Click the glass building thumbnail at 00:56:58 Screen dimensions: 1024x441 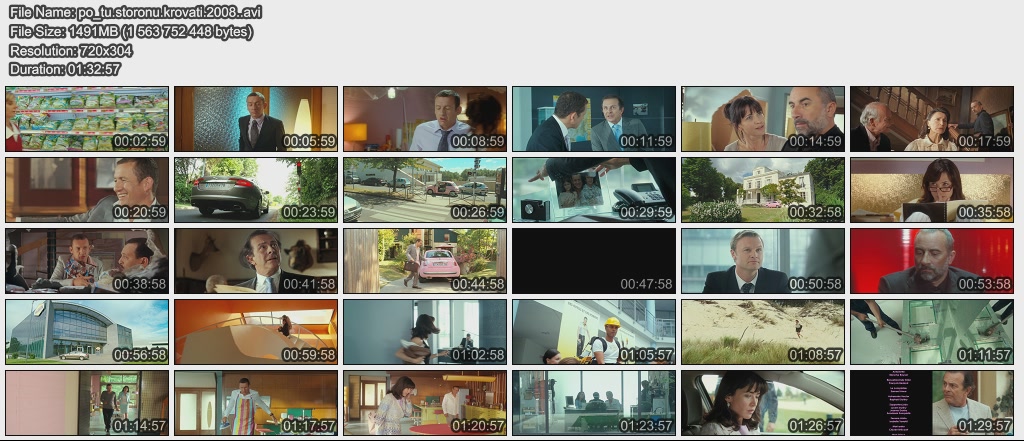coord(86,332)
